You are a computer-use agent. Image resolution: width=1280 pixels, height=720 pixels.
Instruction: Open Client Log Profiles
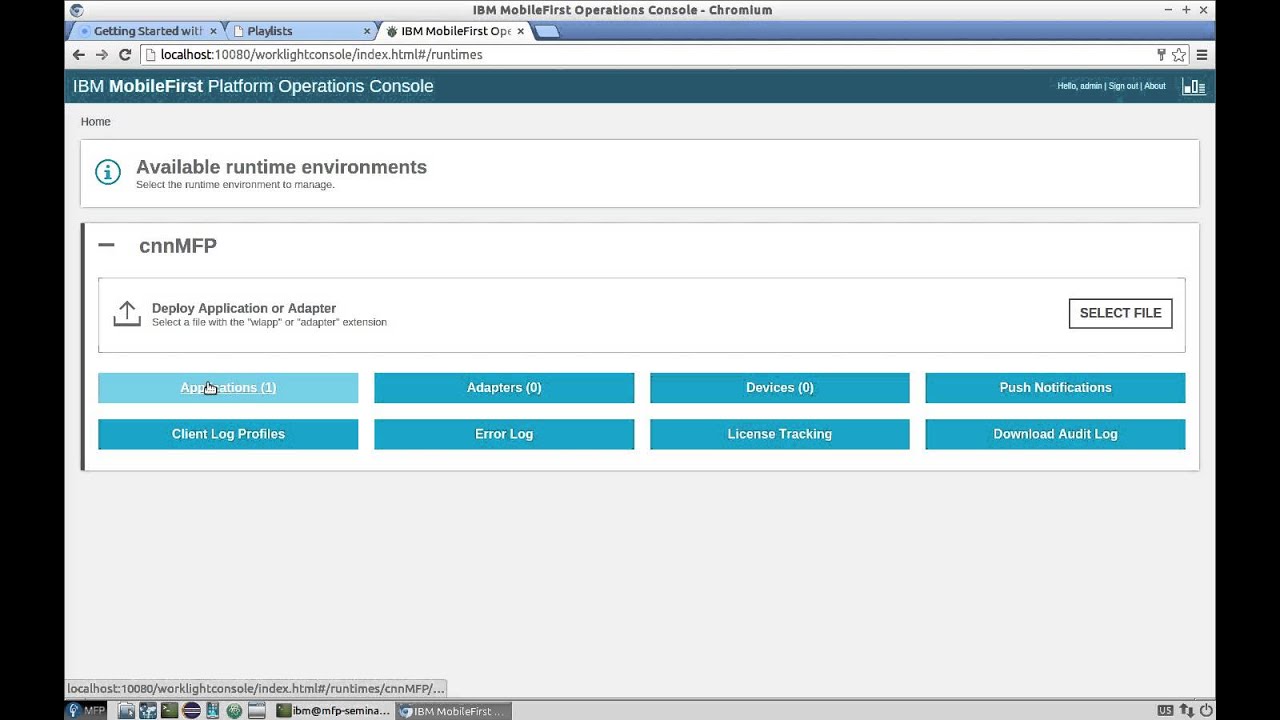[228, 434]
